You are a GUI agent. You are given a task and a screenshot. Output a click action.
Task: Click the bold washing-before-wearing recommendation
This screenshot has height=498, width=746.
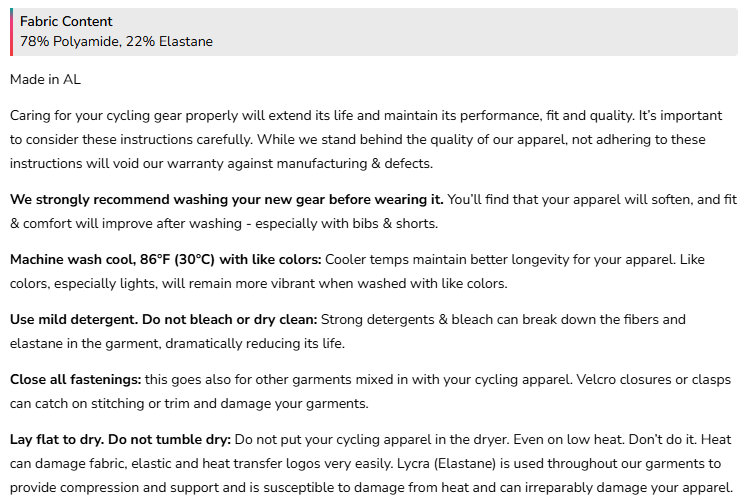point(227,199)
